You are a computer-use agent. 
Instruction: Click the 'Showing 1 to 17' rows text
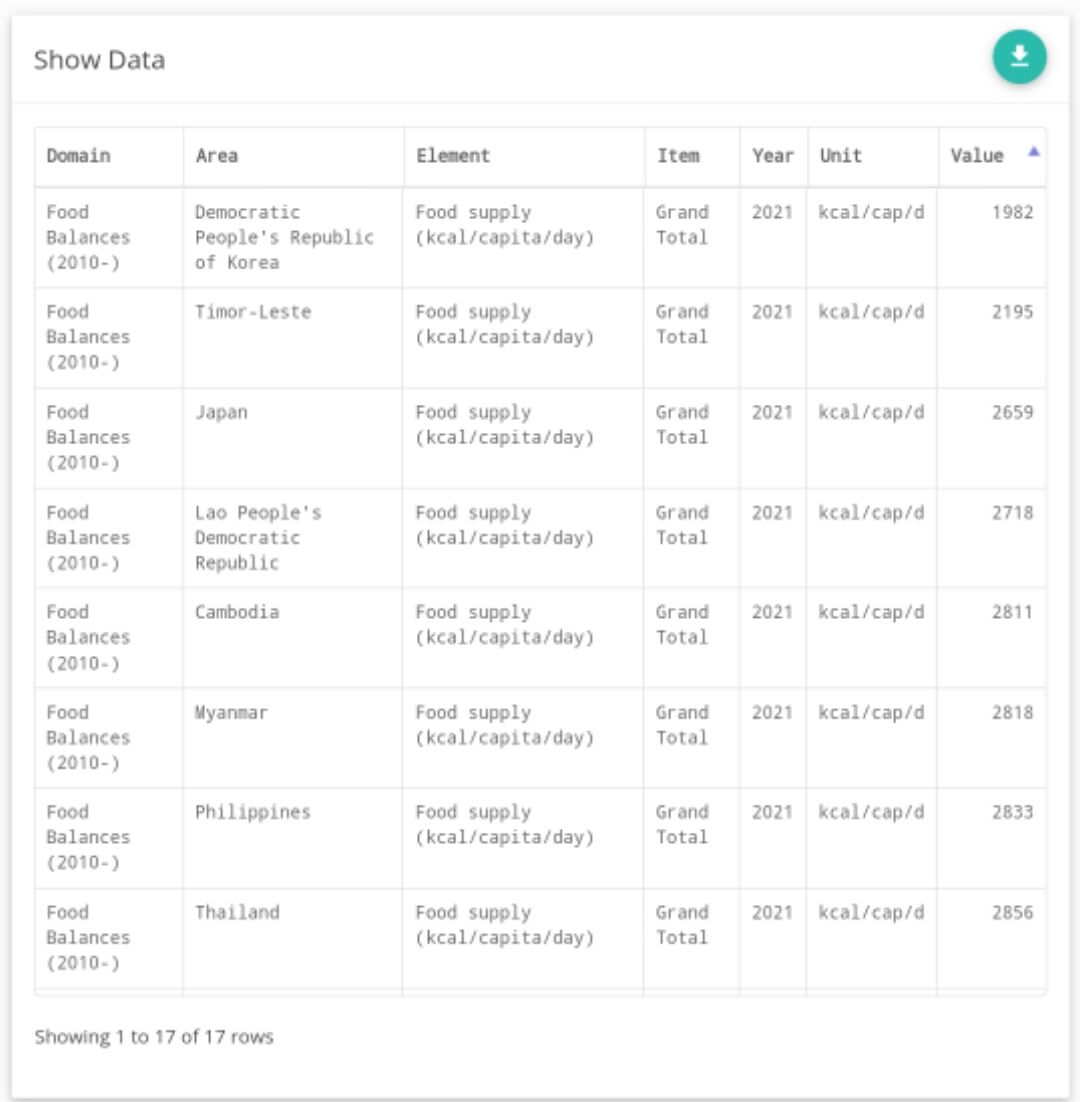[154, 1037]
